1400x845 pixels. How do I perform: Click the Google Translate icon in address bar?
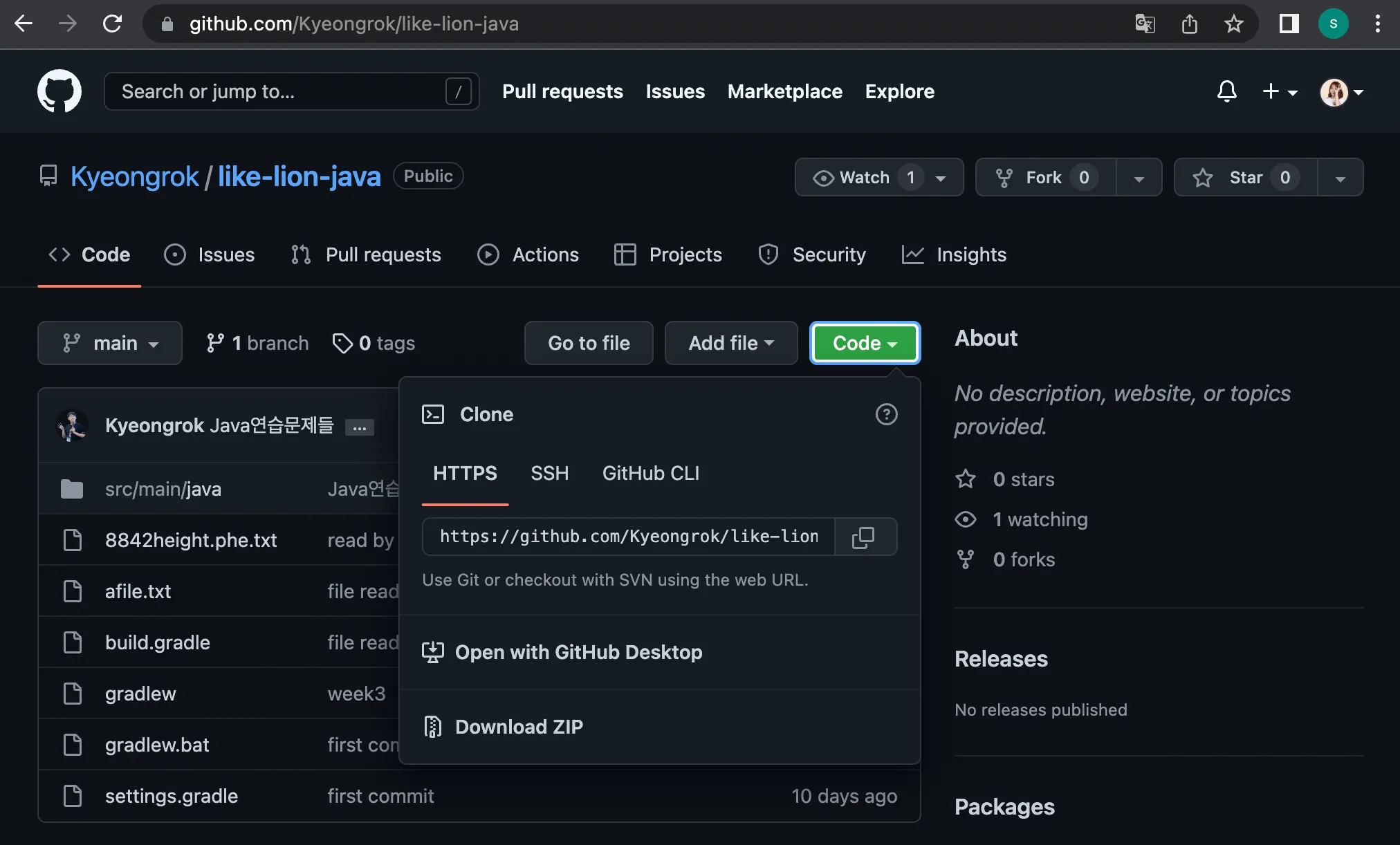[1145, 24]
